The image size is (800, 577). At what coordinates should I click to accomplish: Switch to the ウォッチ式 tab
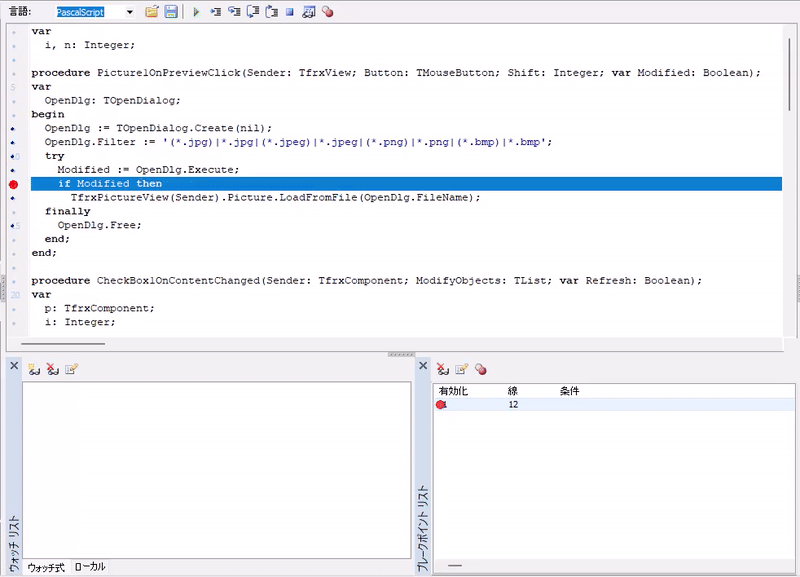point(46,567)
